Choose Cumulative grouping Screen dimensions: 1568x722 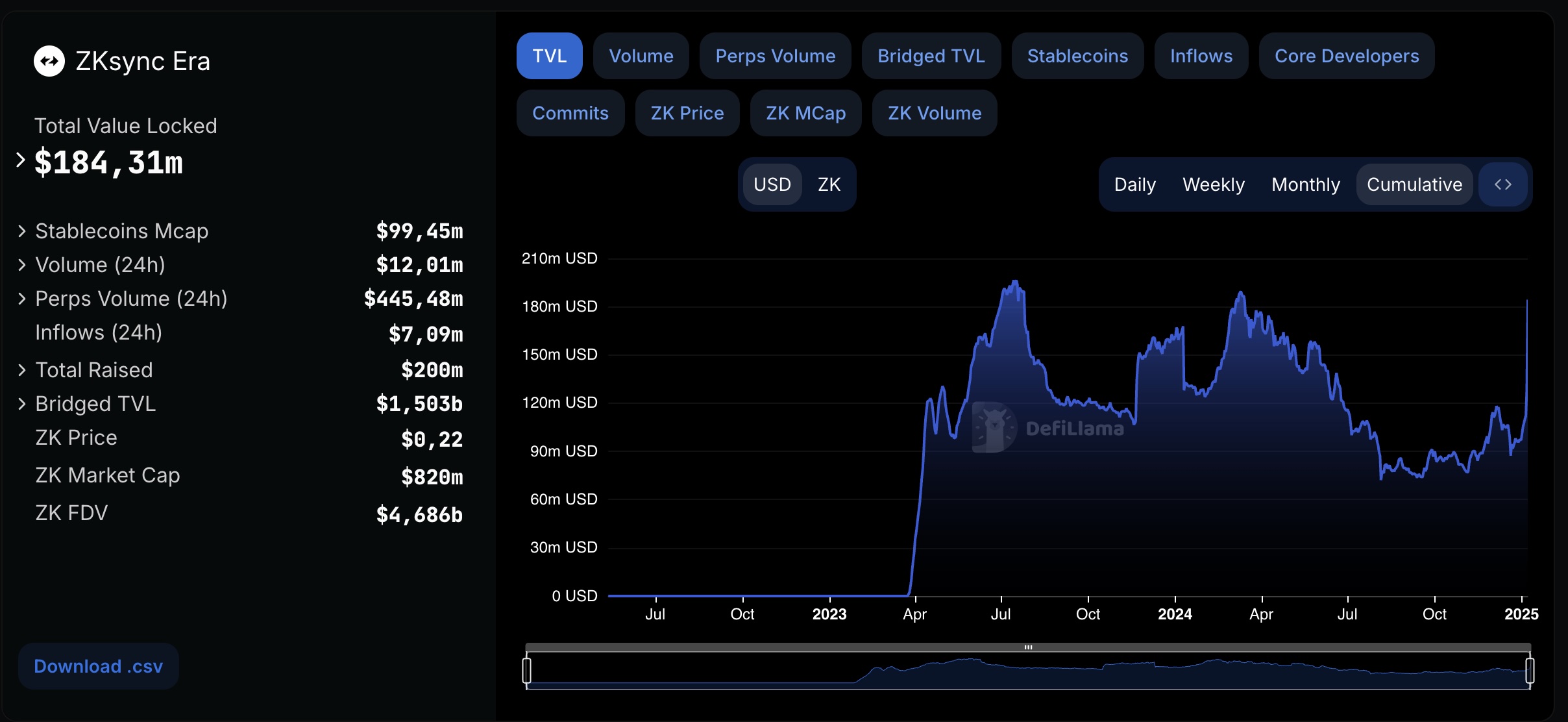1415,184
